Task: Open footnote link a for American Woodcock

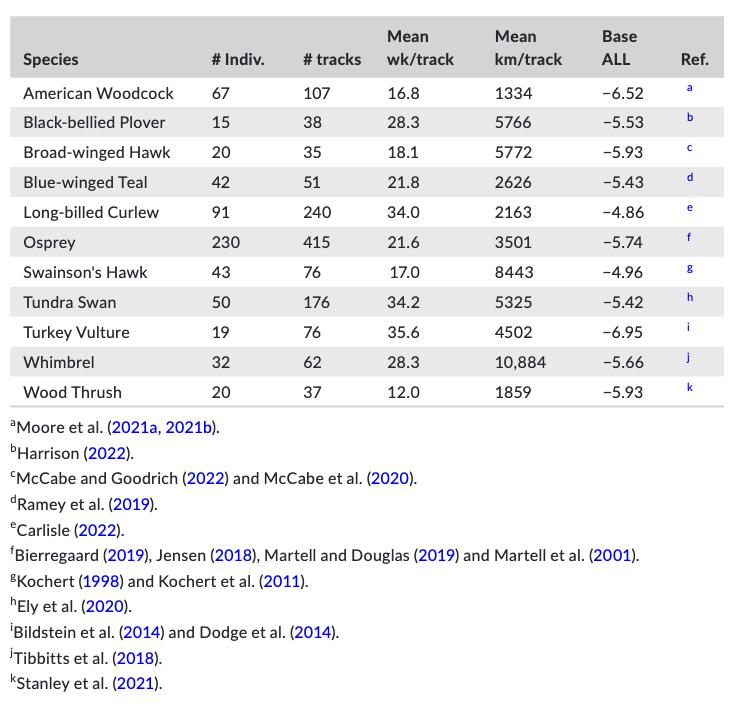Action: click(x=689, y=88)
